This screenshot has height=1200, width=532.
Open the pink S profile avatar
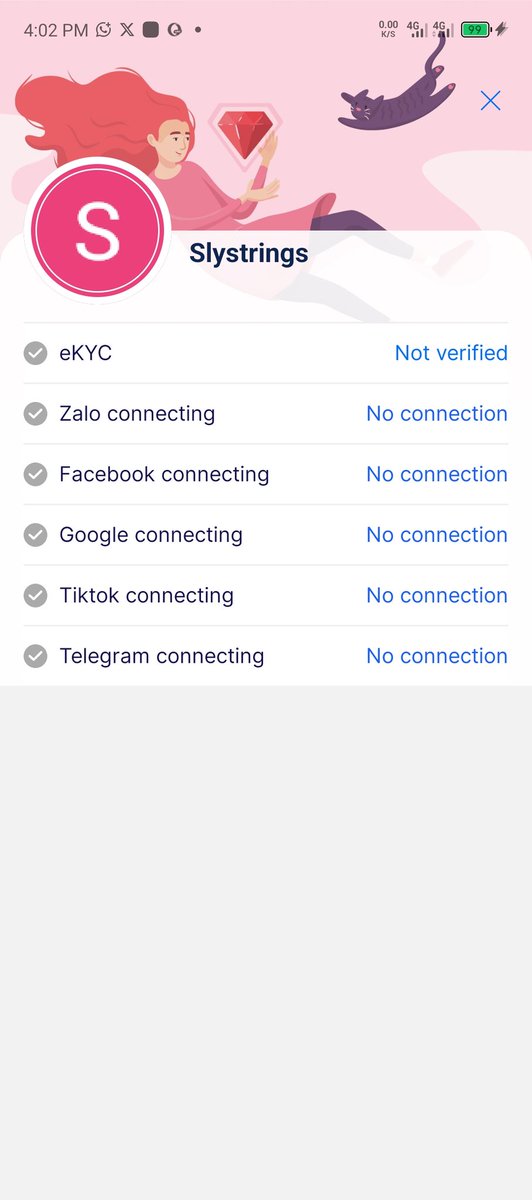click(x=97, y=230)
